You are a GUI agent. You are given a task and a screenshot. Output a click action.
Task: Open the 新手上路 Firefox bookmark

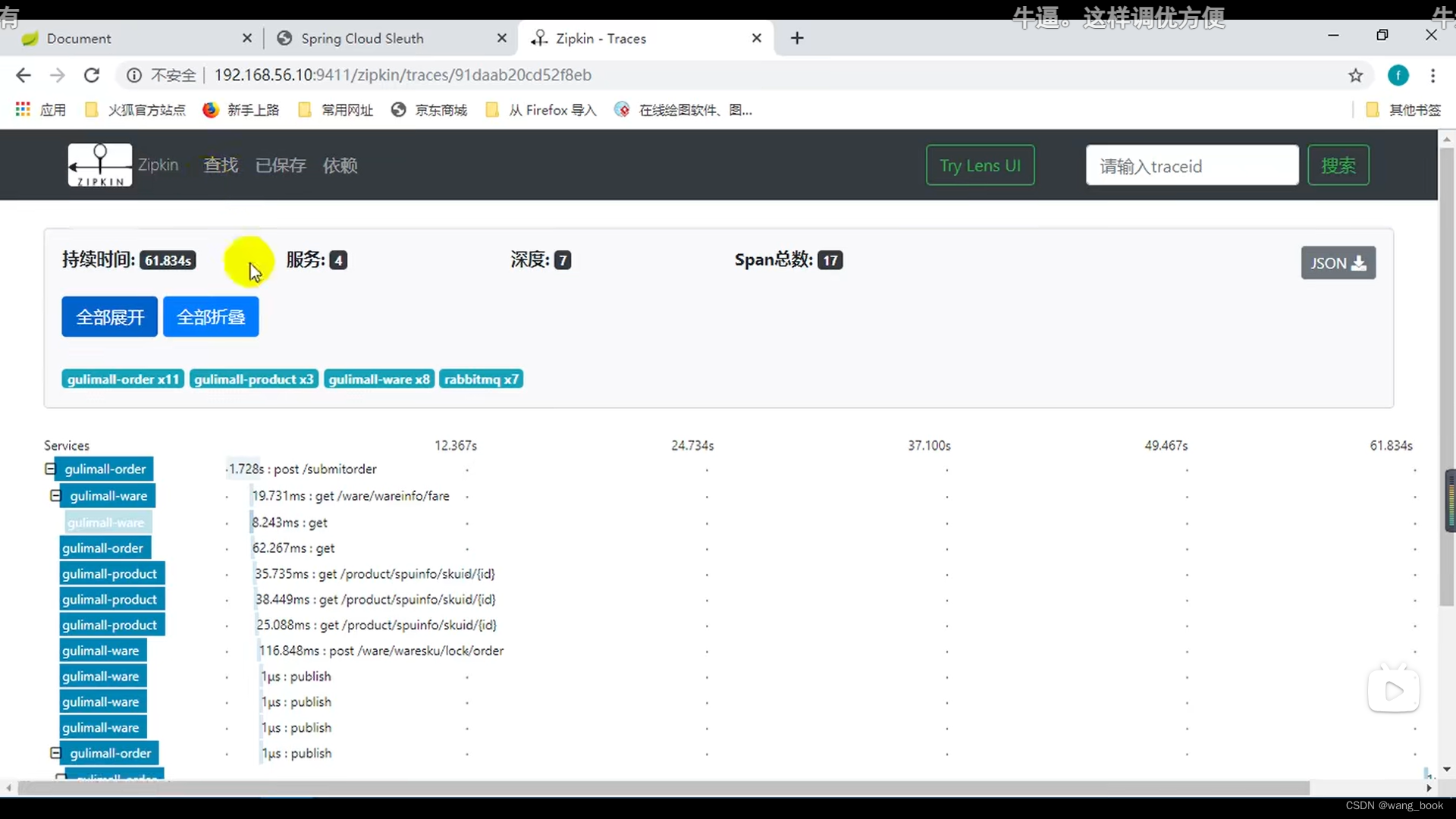point(241,110)
